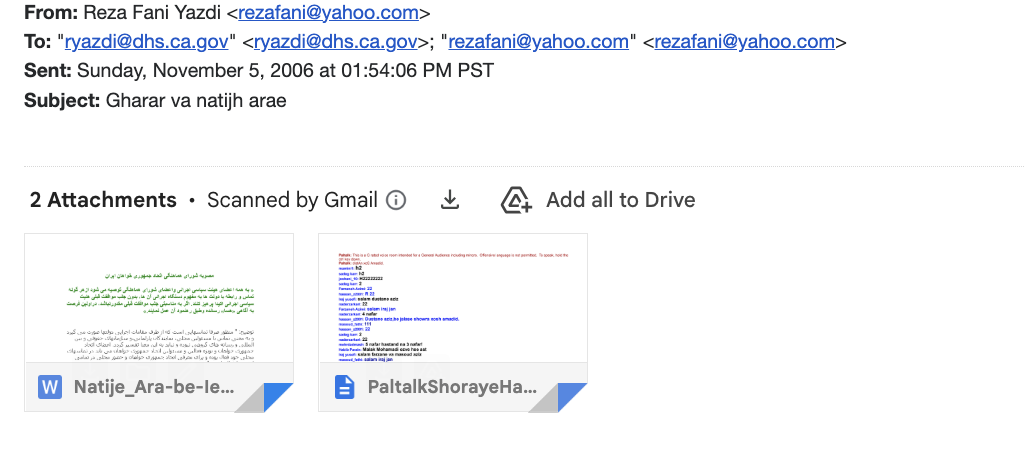The height and width of the screenshot is (460, 1024).
Task: Open the Natije_Ara-be-le document preview thumbnail
Action: coord(159,298)
